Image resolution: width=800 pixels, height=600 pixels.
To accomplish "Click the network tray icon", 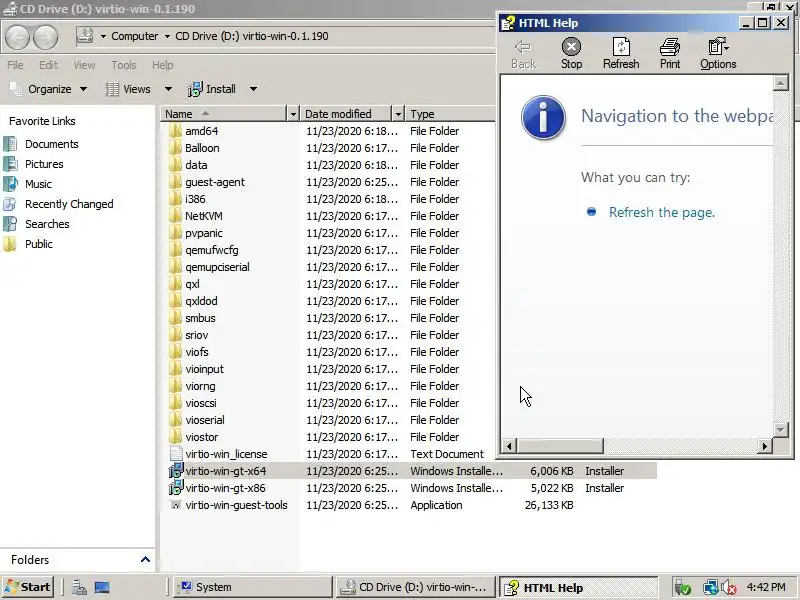I will 710,587.
